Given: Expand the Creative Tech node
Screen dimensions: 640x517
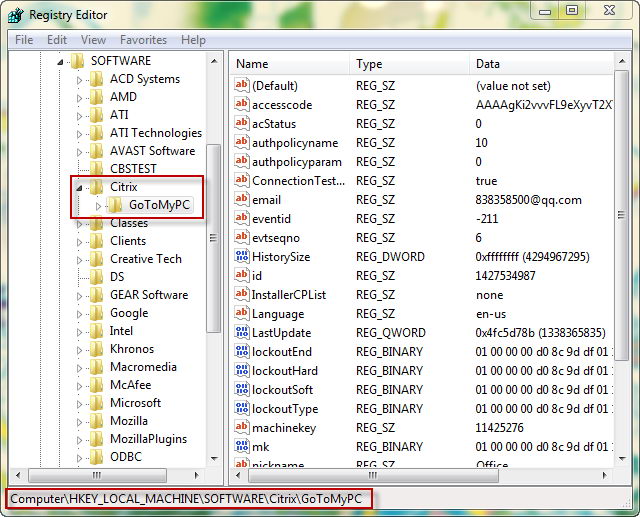Looking at the screenshot, I should point(79,260).
